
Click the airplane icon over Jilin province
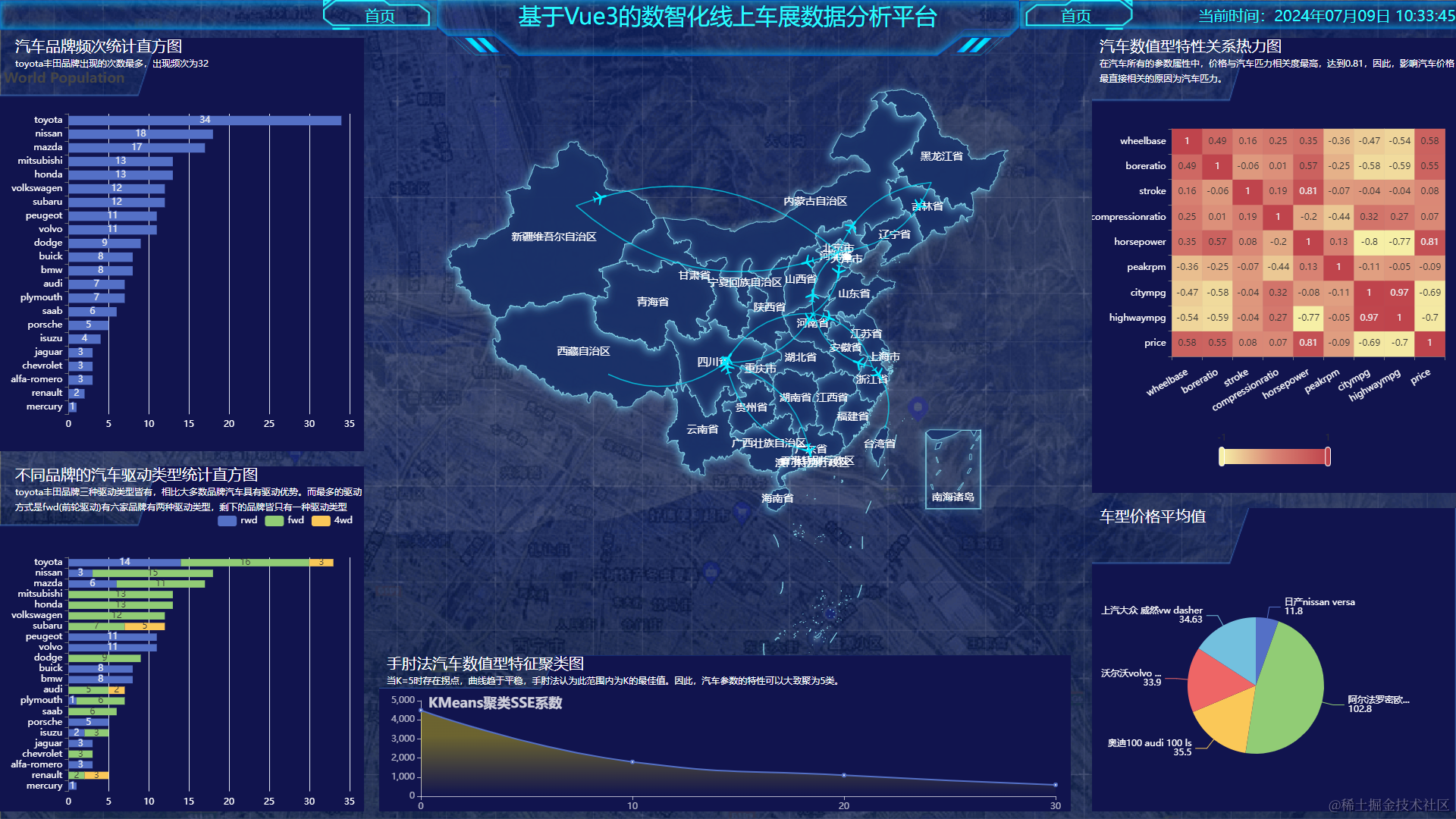920,203
